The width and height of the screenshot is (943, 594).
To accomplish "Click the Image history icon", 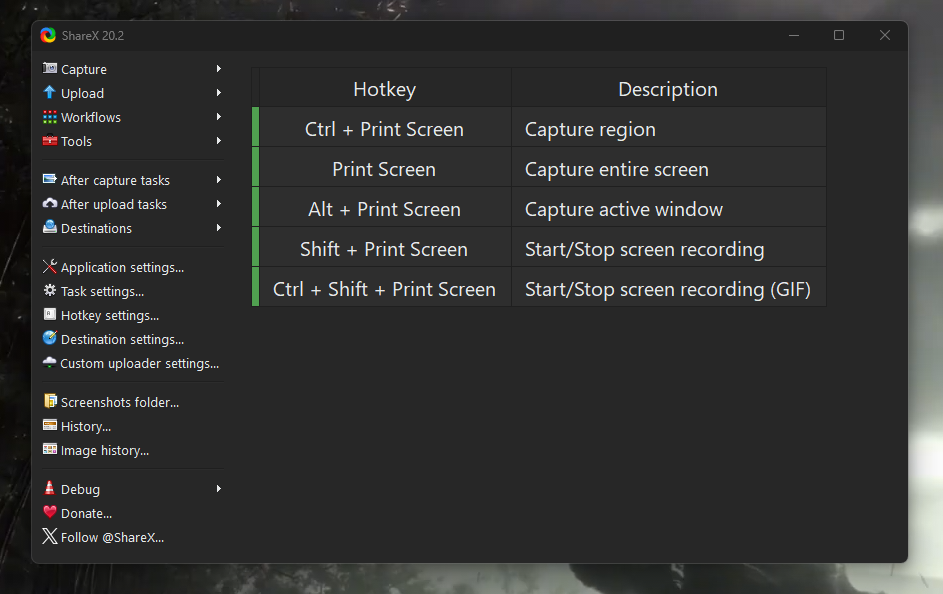I will tap(50, 449).
